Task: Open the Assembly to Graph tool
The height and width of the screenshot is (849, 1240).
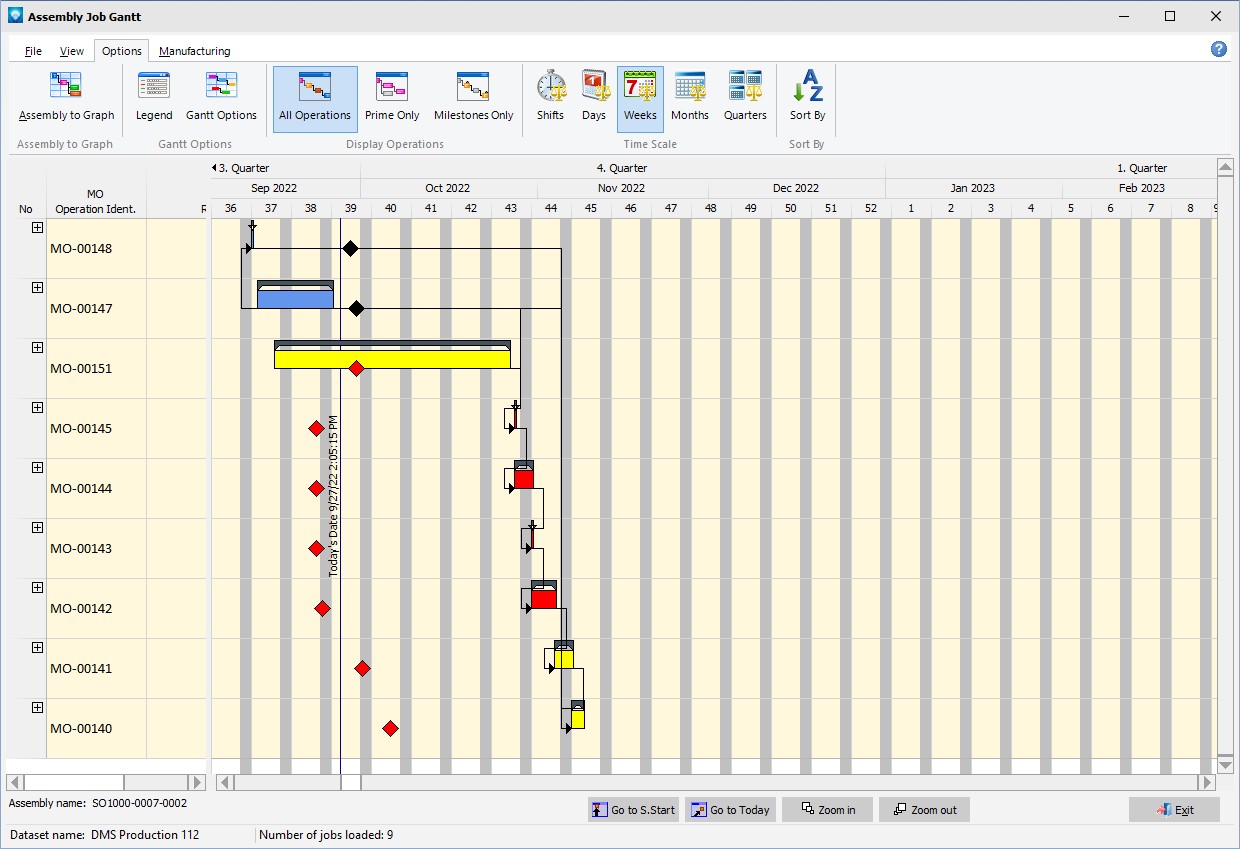Action: 66,97
